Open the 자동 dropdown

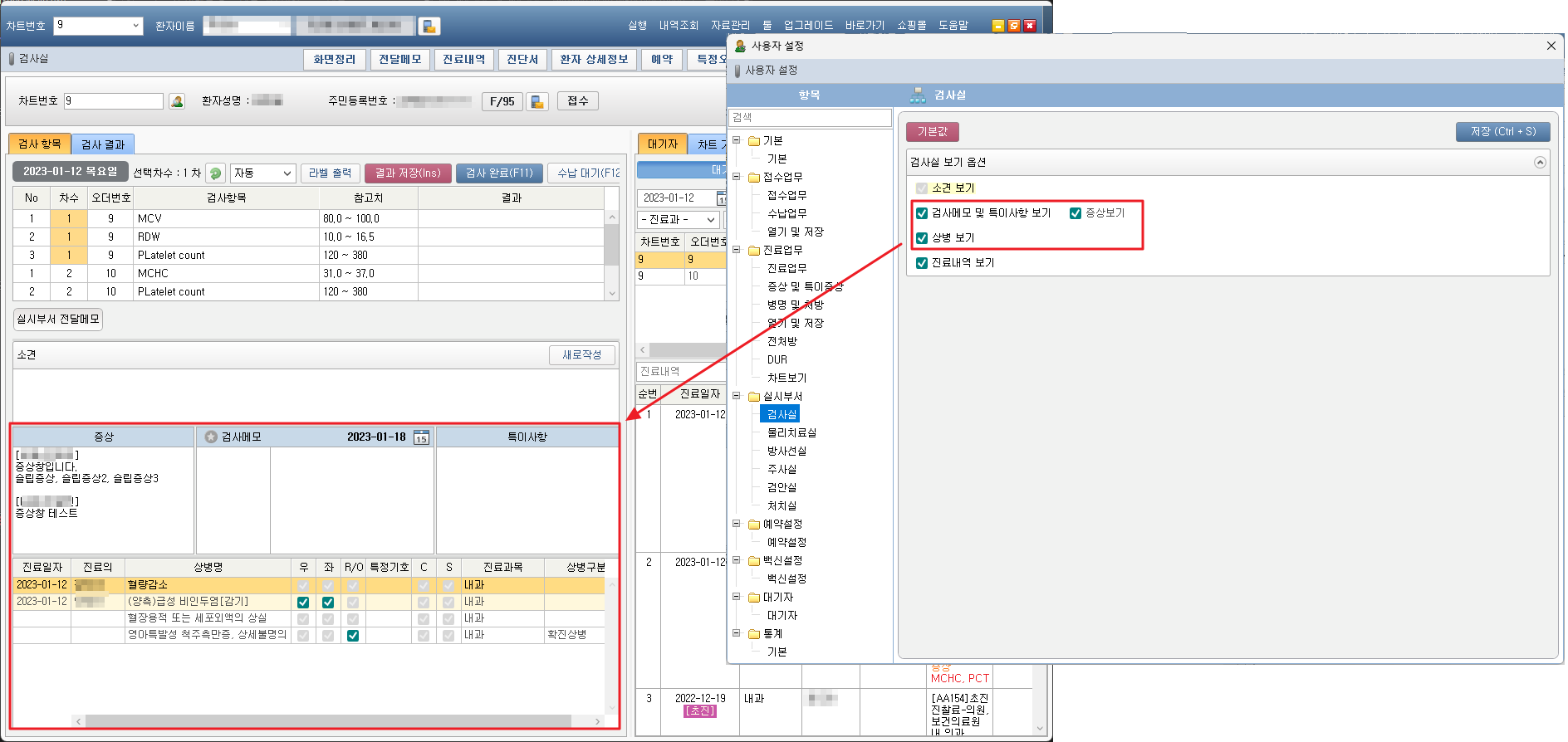click(x=262, y=173)
